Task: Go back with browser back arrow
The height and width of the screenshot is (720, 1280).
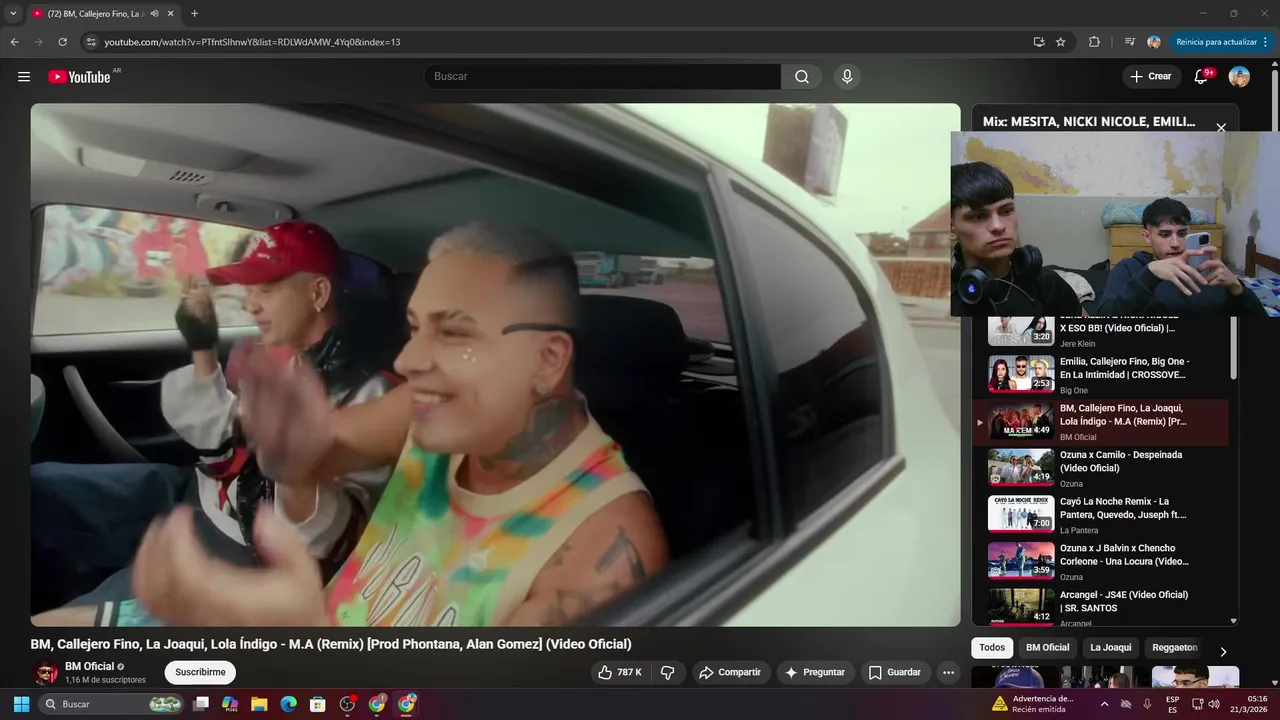Action: pos(14,42)
